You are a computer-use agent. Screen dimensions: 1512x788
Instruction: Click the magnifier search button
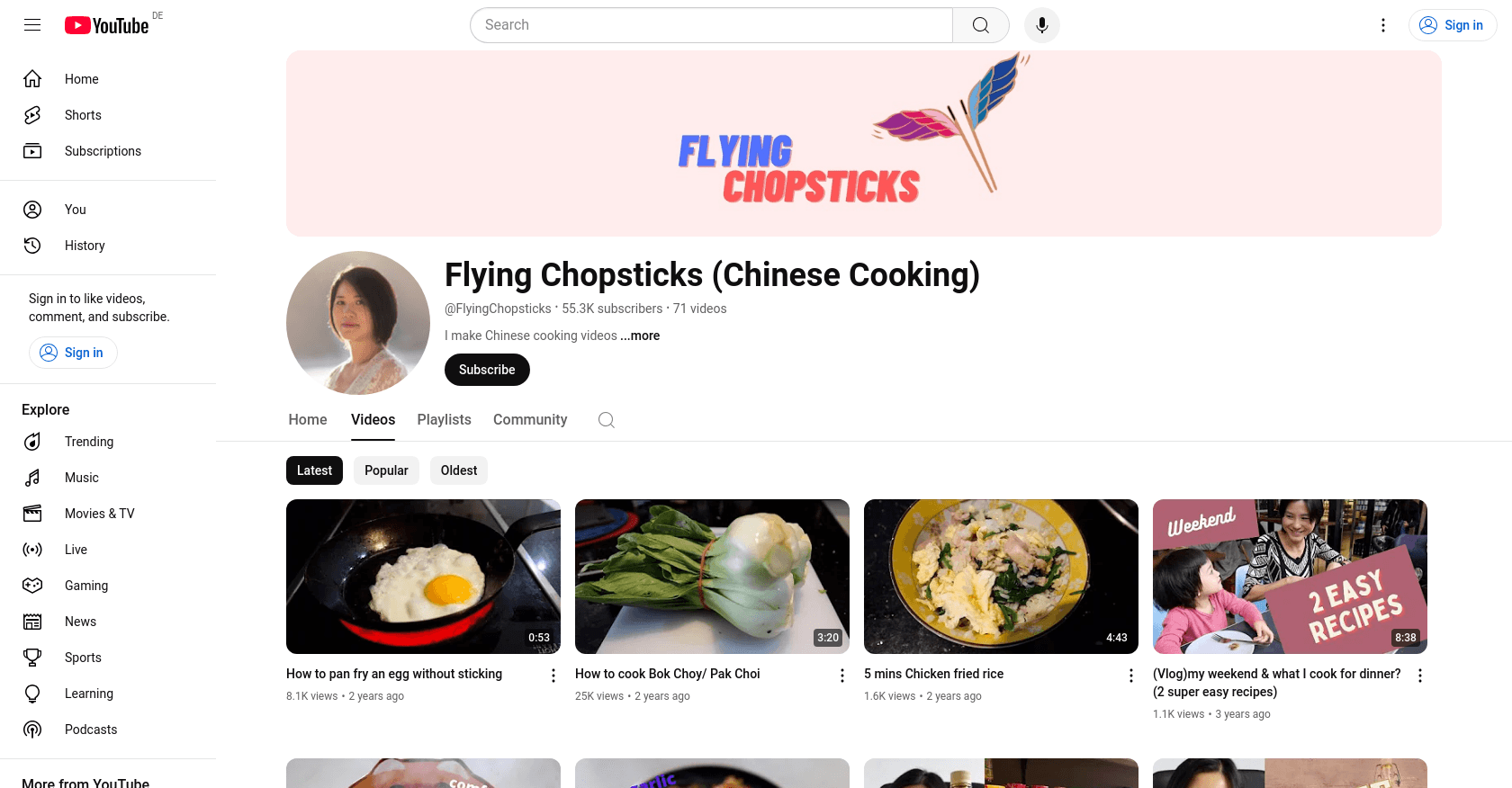[981, 25]
